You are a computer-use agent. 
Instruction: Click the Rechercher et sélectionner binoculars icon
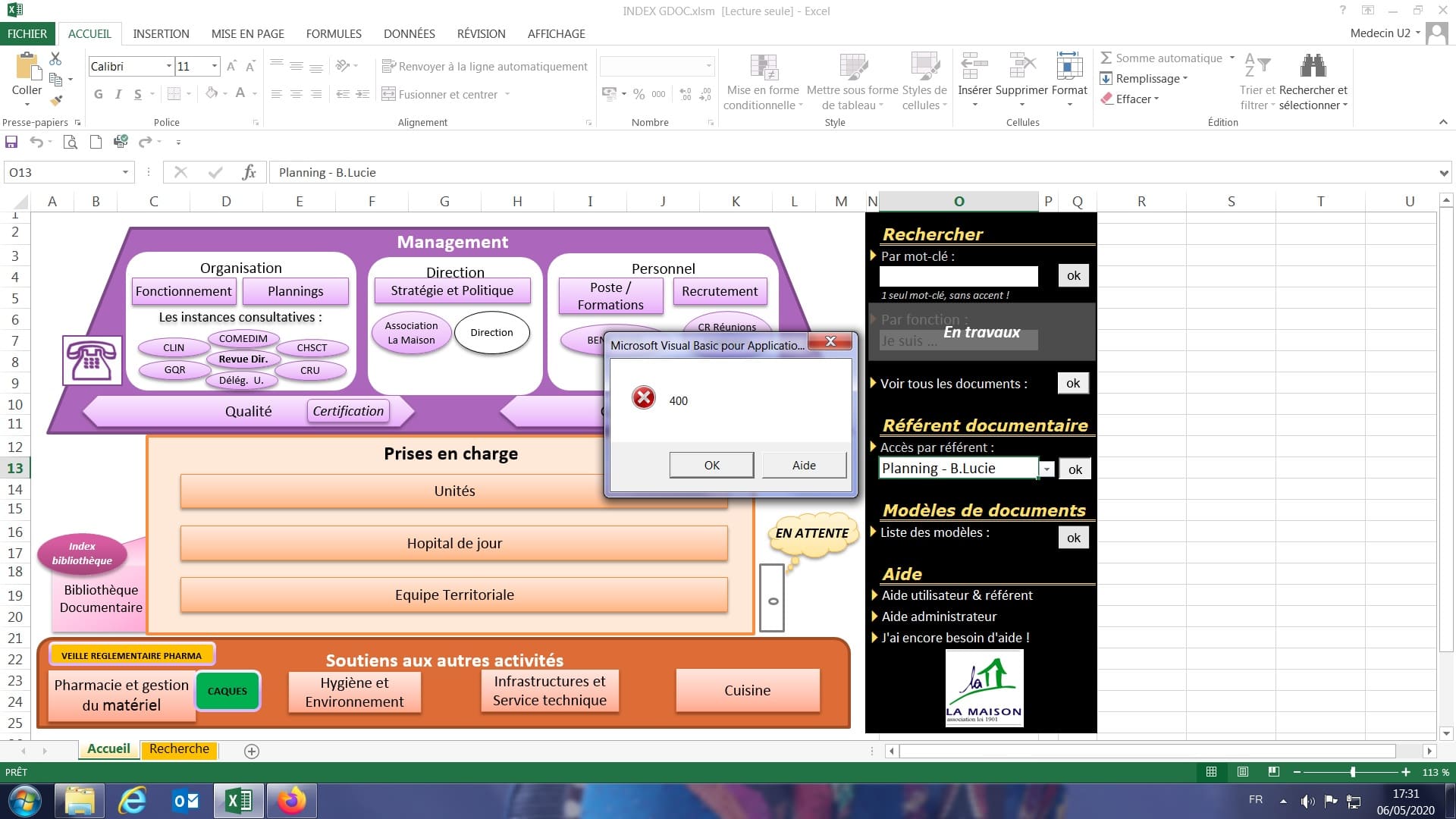1313,67
